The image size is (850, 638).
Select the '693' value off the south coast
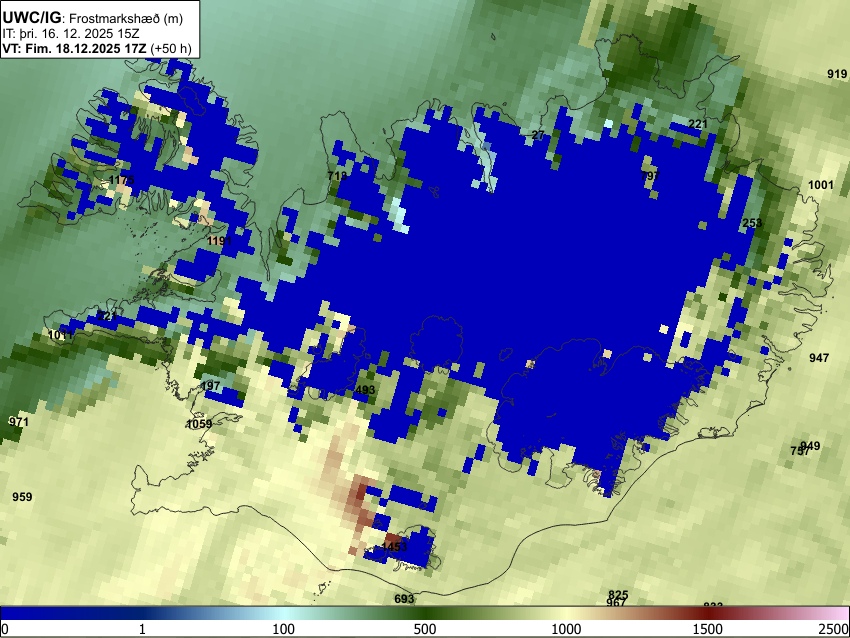tap(404, 598)
